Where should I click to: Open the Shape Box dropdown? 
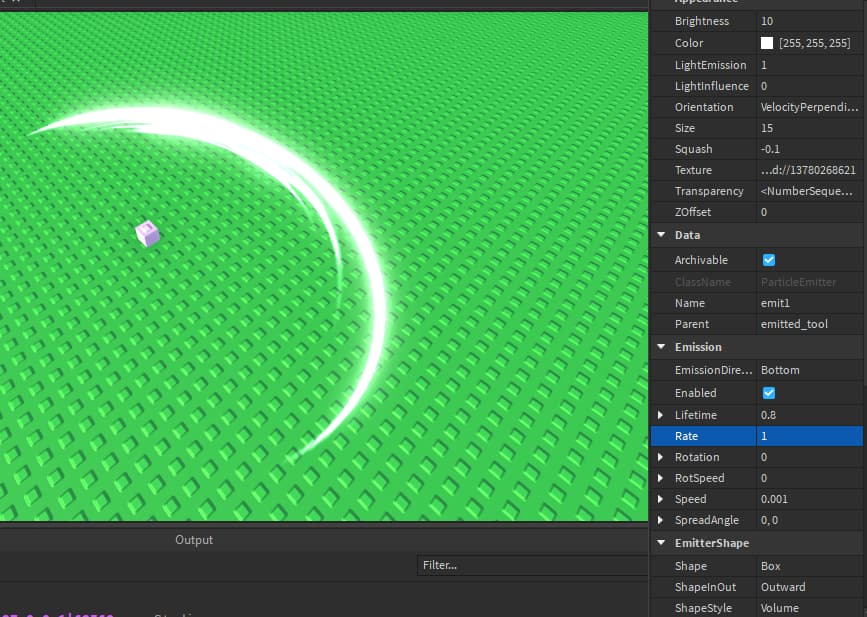pos(808,566)
